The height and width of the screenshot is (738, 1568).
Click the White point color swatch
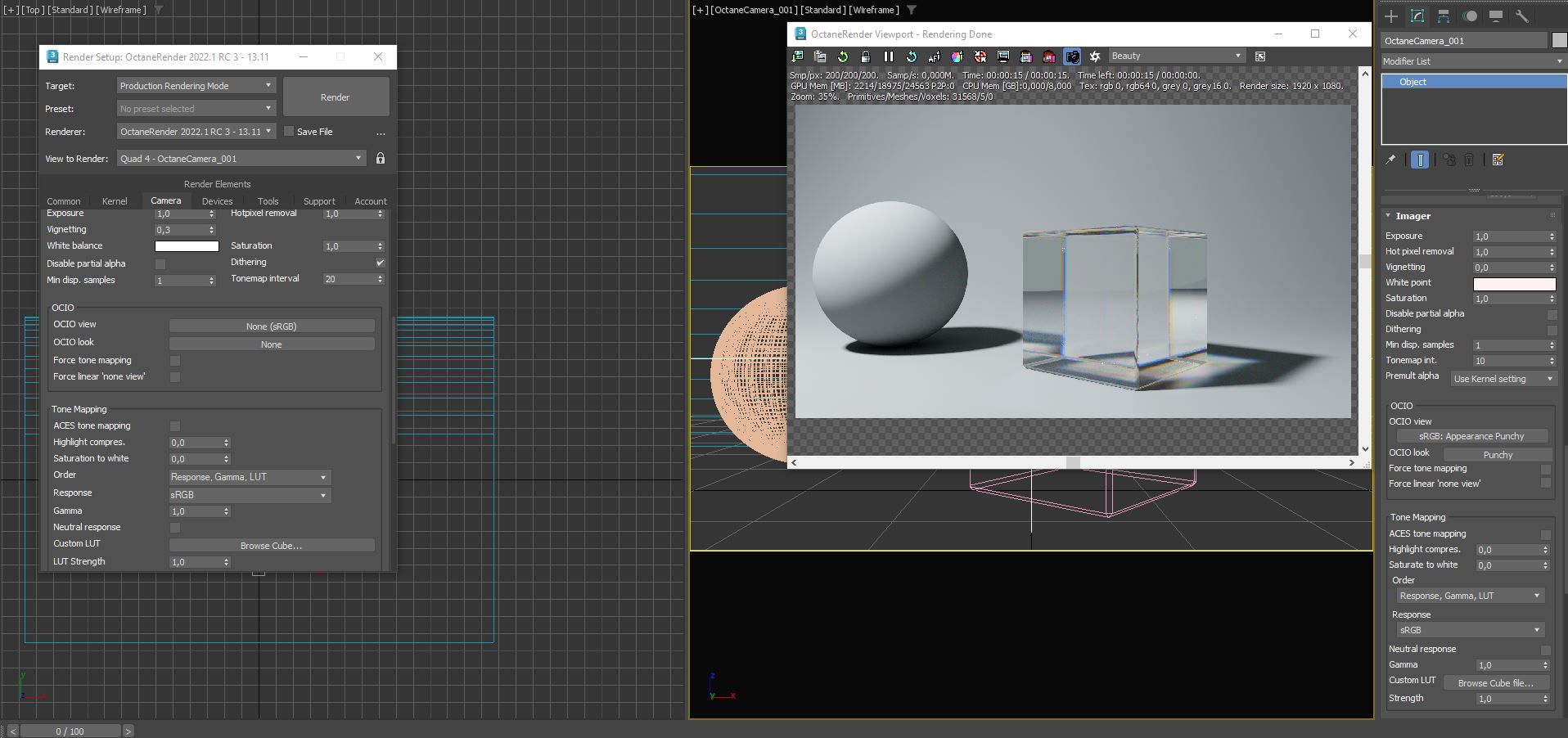point(1514,284)
